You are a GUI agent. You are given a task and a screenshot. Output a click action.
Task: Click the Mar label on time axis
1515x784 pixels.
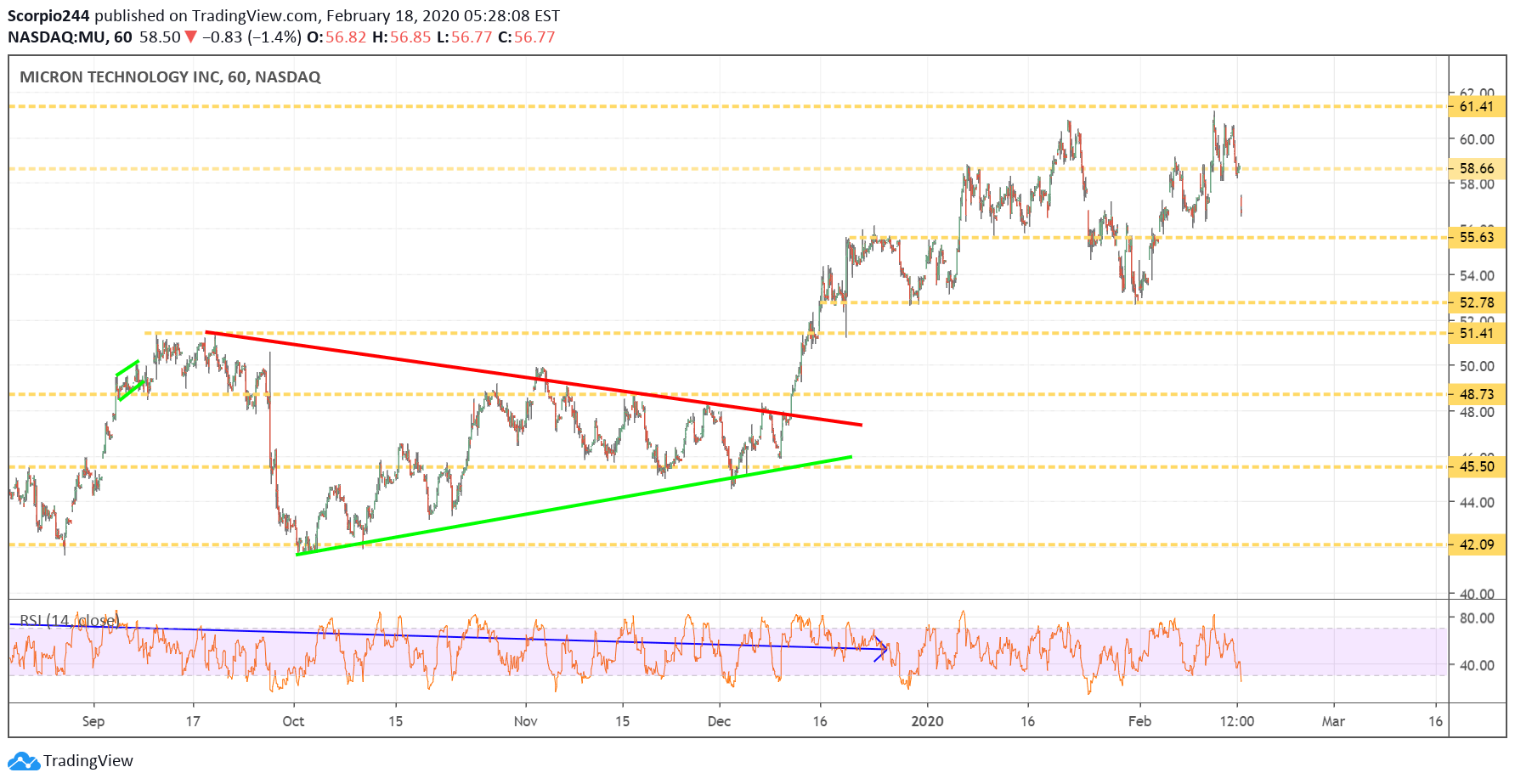1333,721
